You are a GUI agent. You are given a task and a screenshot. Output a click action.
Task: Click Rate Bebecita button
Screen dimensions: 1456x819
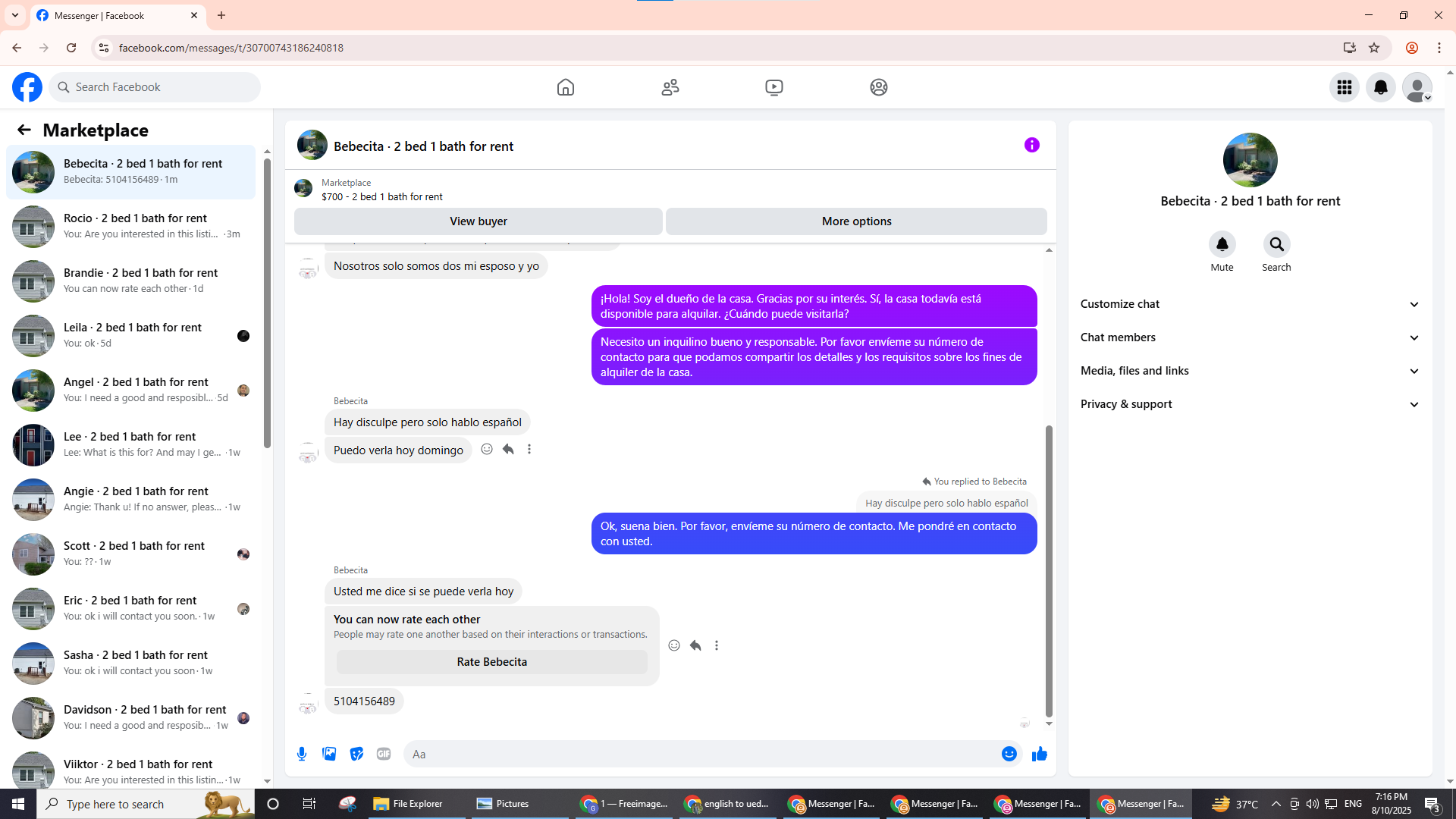coord(491,662)
